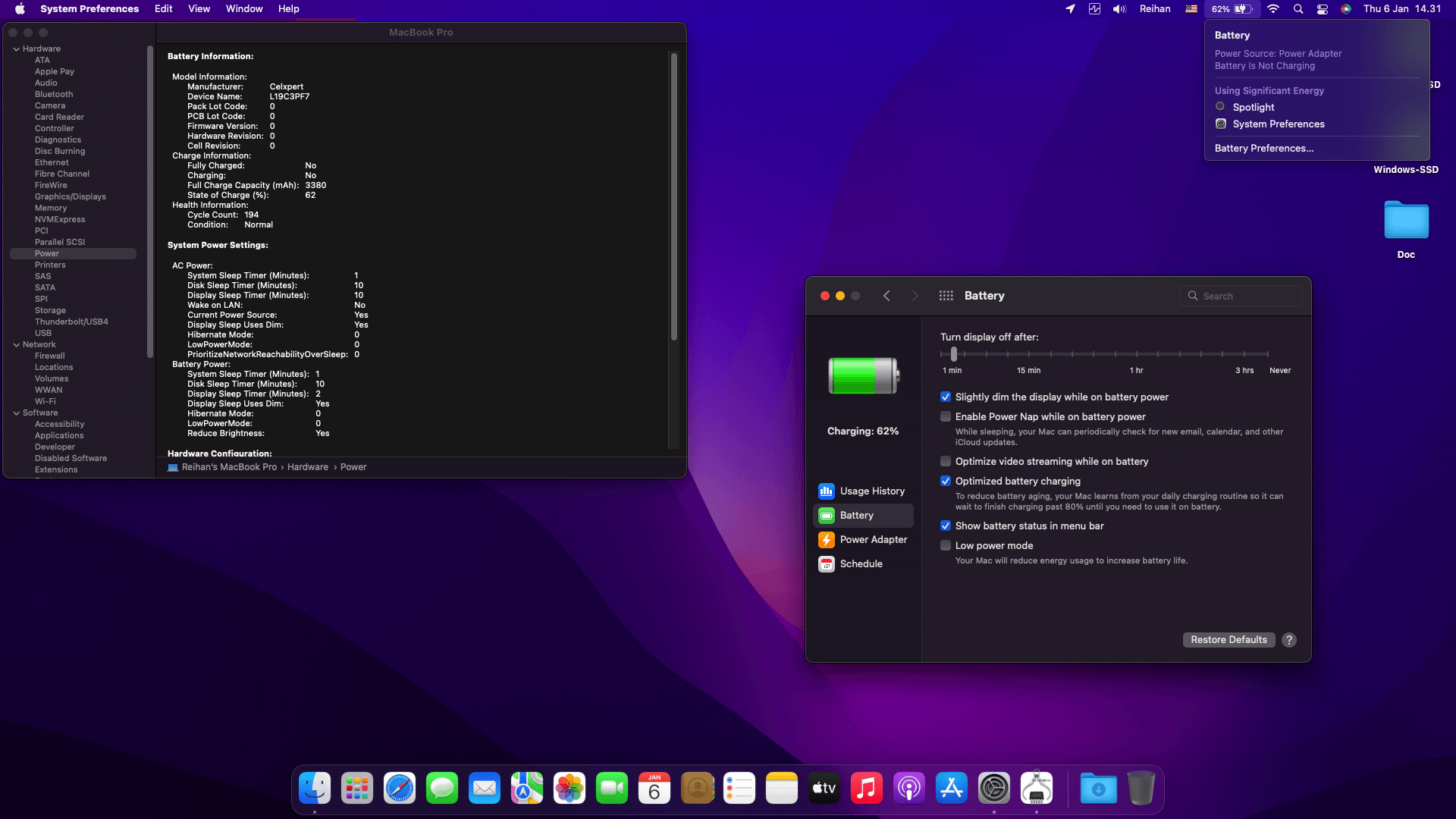Toggle slightly dim display on battery power
This screenshot has width=1456, height=819.
[x=946, y=397]
